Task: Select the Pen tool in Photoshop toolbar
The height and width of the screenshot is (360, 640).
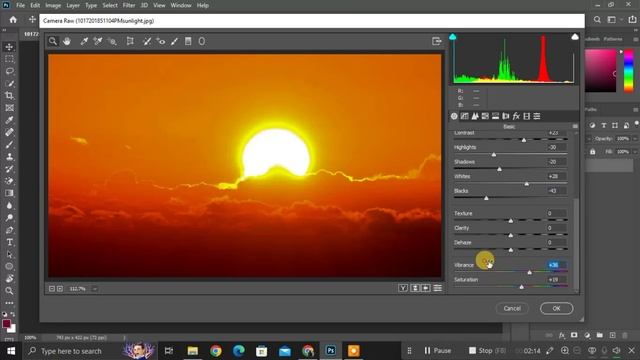Action: pyautogui.click(x=9, y=230)
